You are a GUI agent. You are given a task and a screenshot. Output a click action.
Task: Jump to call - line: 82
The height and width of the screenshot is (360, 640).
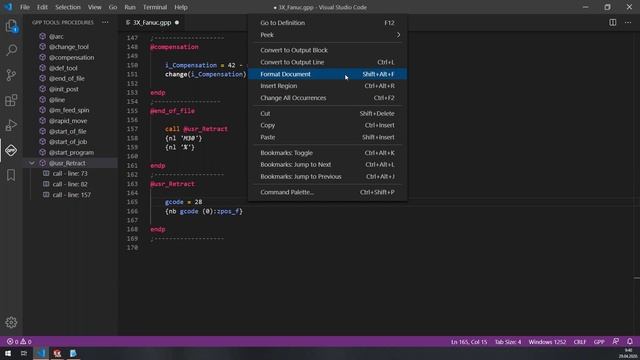70,184
